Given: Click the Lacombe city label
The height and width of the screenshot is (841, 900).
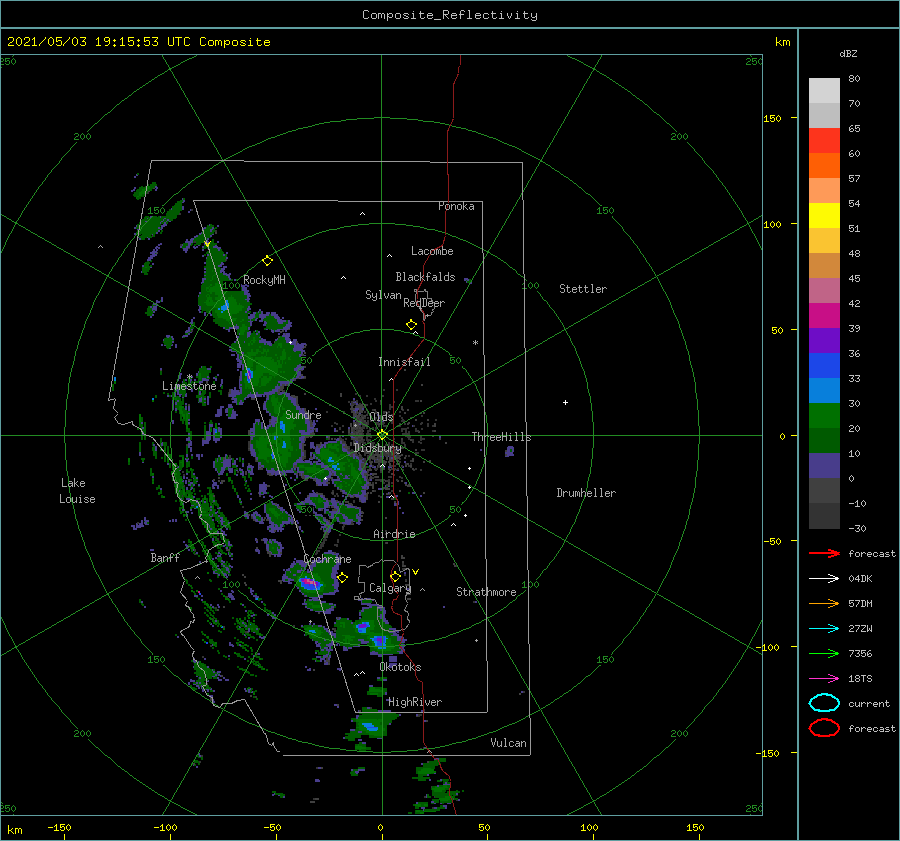Looking at the screenshot, I should coord(432,251).
